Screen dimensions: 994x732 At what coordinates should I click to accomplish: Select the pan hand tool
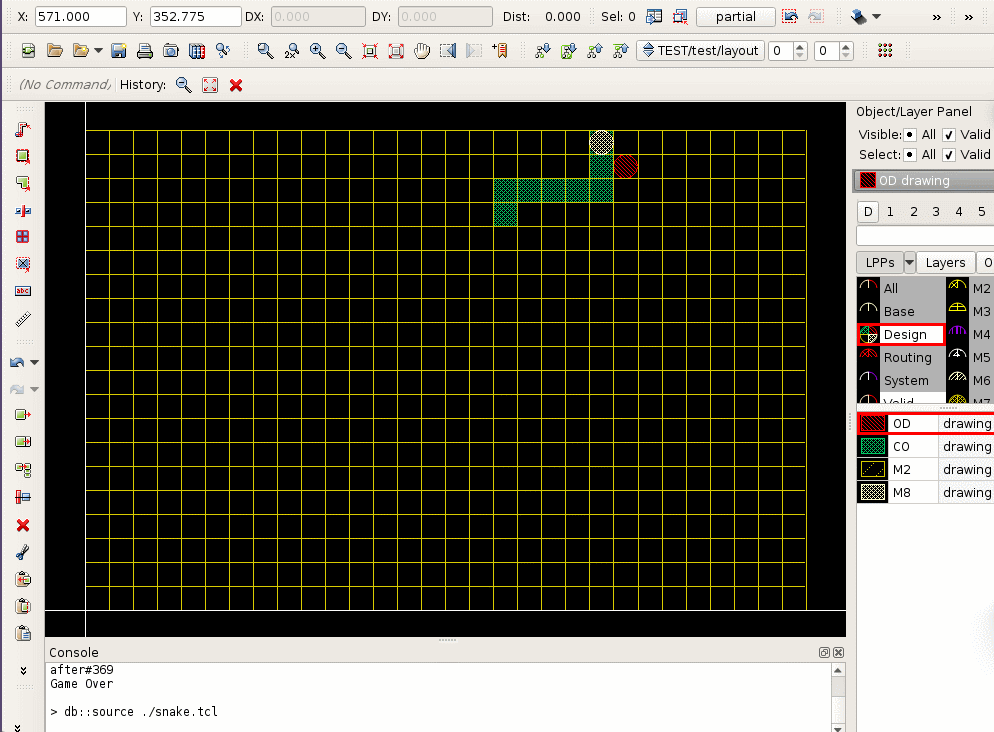coord(422,51)
